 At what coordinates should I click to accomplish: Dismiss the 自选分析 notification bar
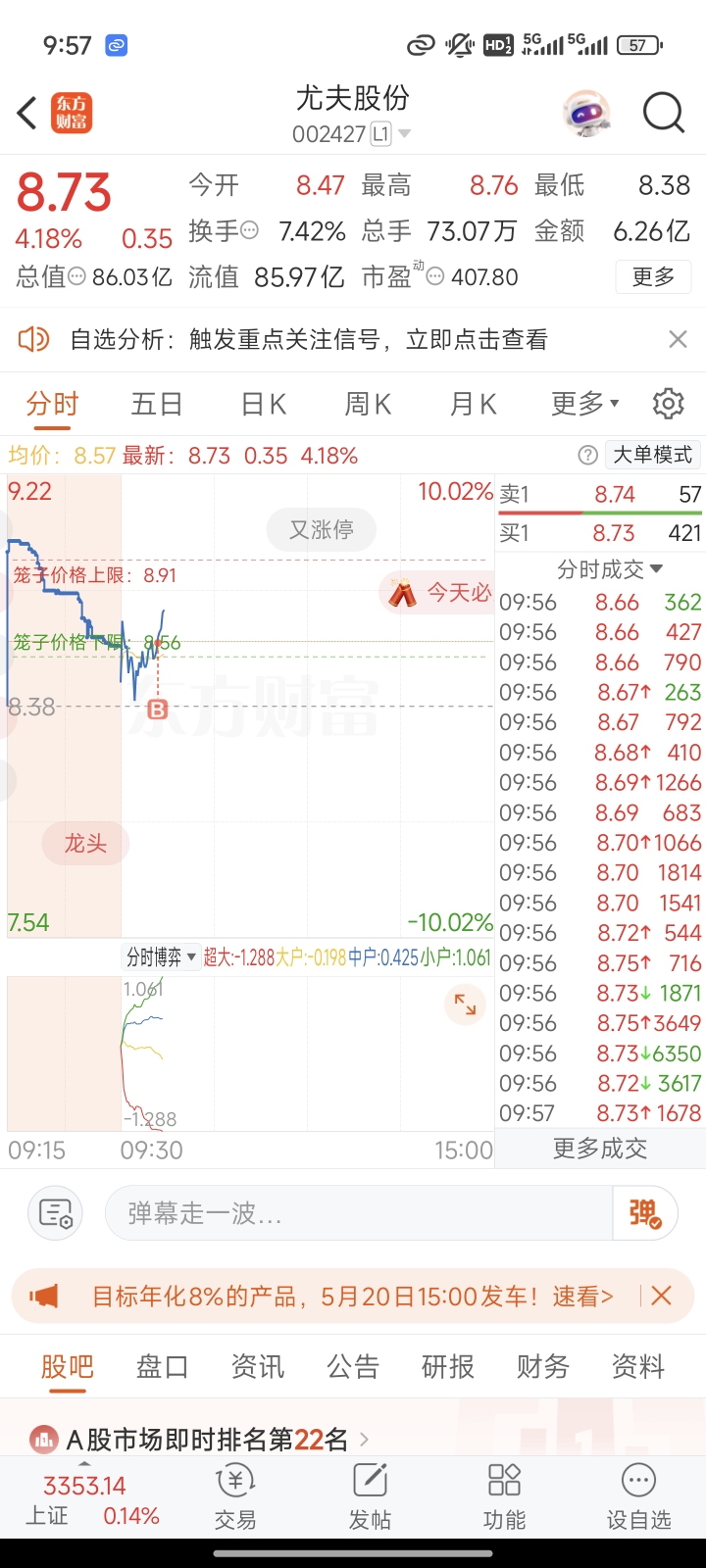click(678, 339)
